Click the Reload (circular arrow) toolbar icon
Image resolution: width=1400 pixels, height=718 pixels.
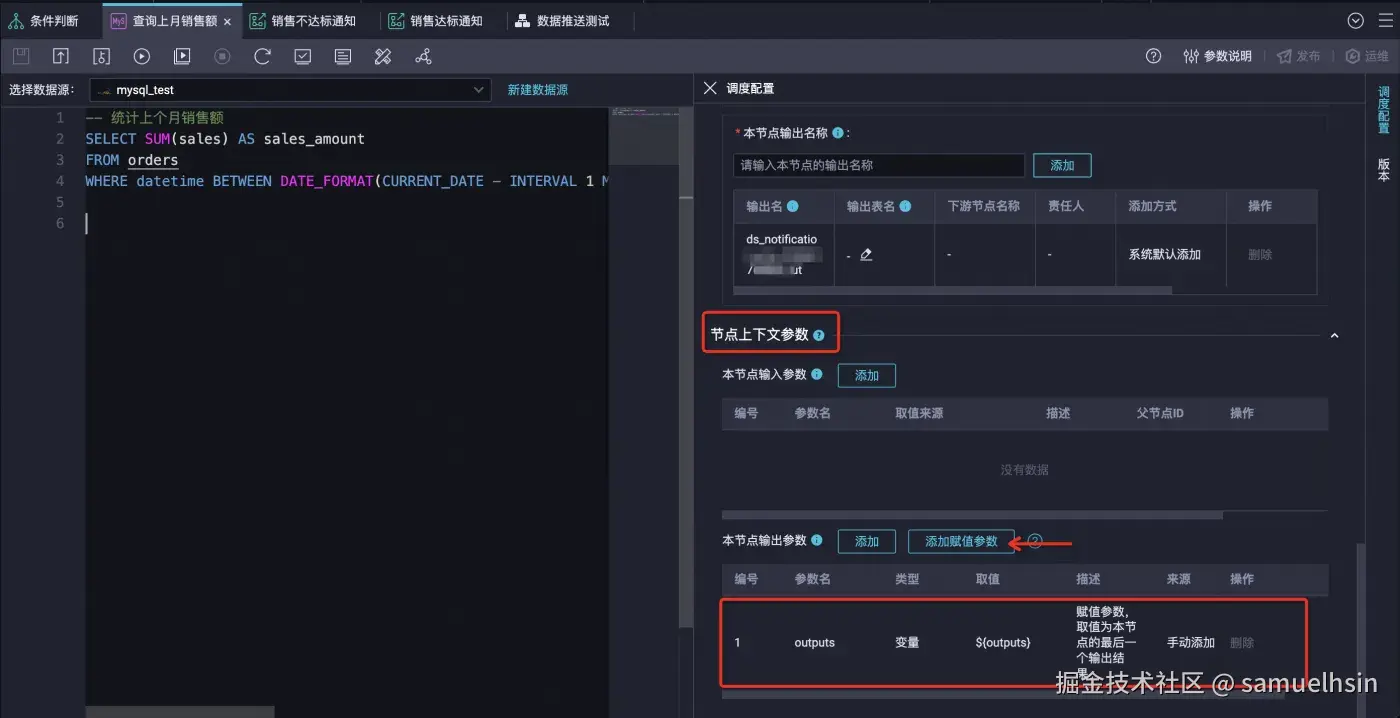pos(262,57)
